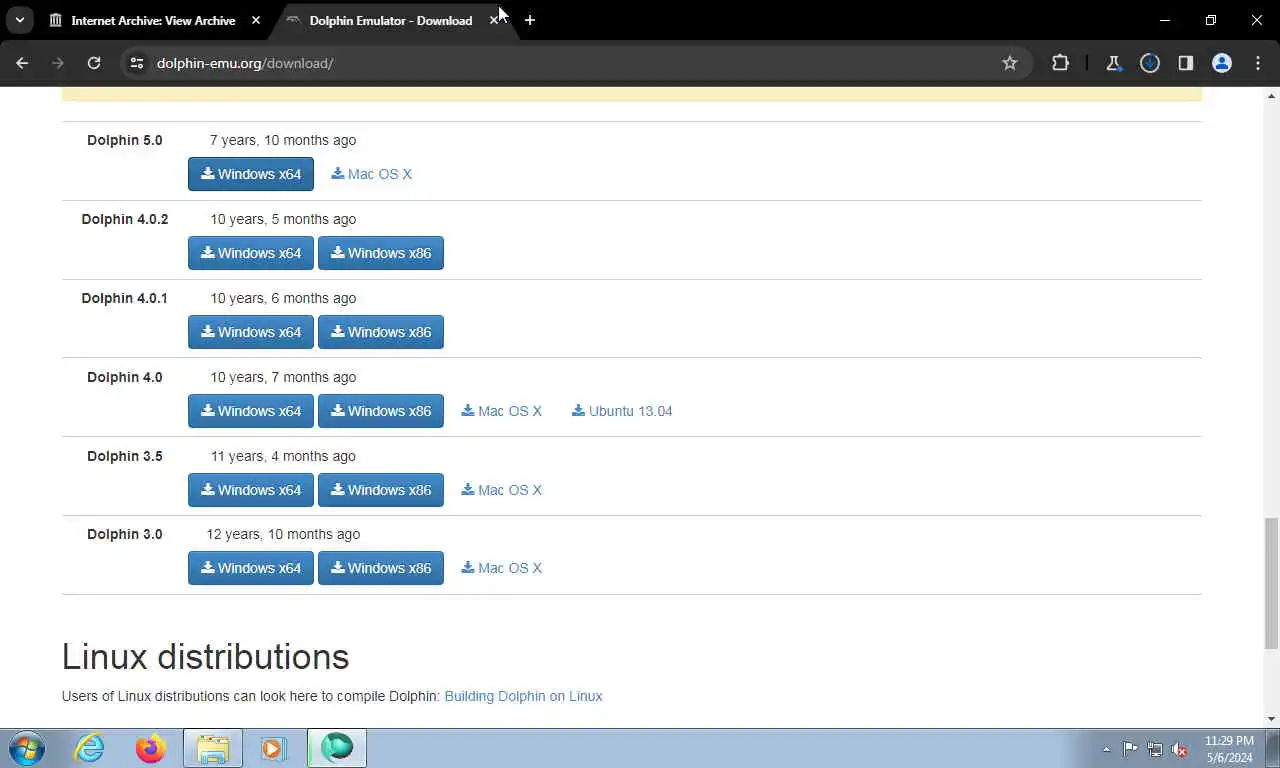The width and height of the screenshot is (1280, 768).
Task: Download Dolphin 4.0.2 Windows x86 build
Action: (381, 253)
